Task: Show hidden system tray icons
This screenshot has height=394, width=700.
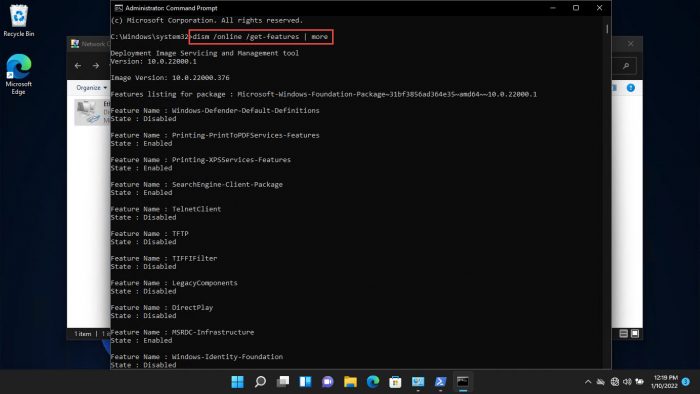Action: coord(588,382)
